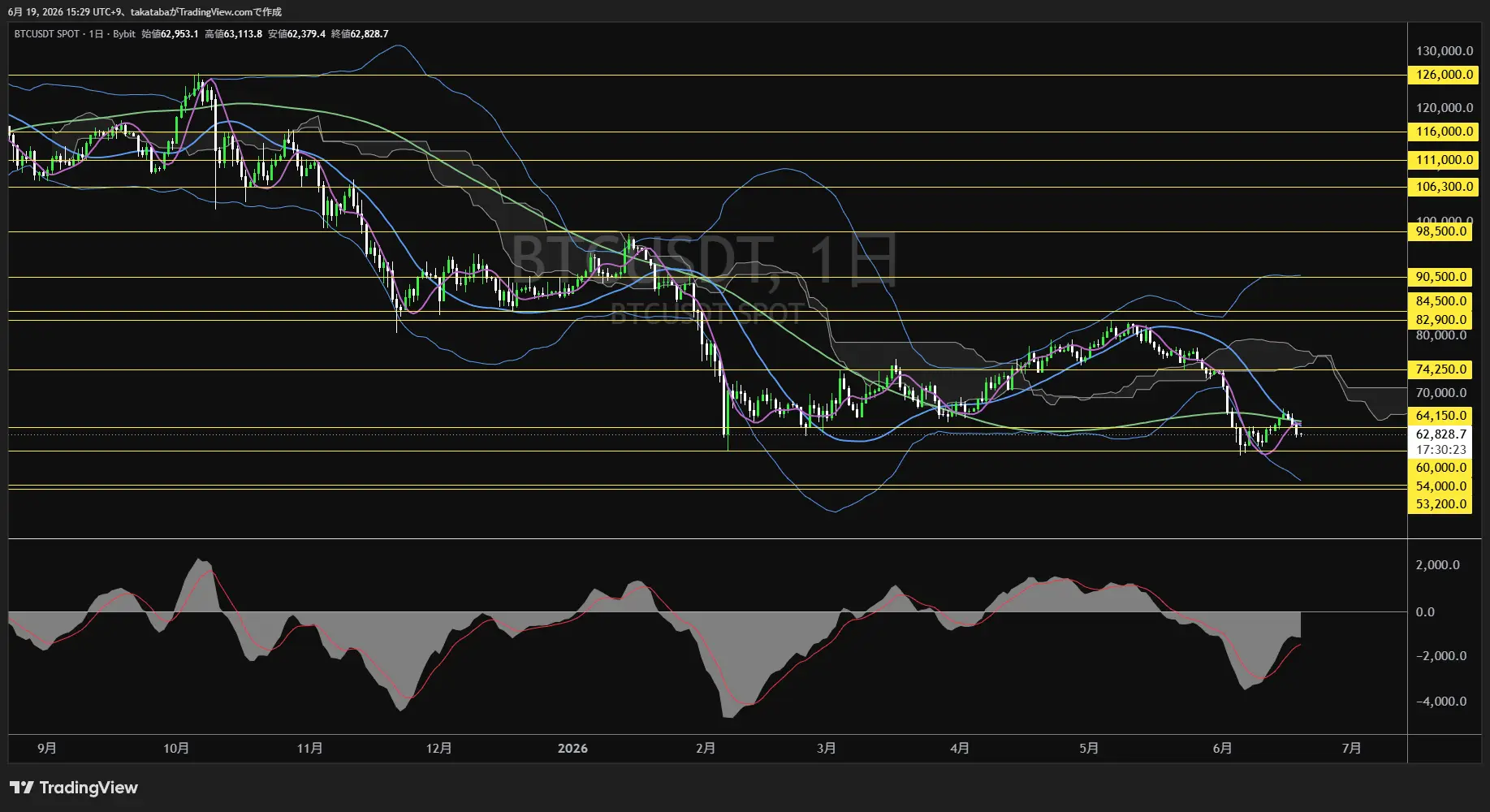Click the 4月 time axis label
Screen dimensions: 1490x812
[x=960, y=749]
